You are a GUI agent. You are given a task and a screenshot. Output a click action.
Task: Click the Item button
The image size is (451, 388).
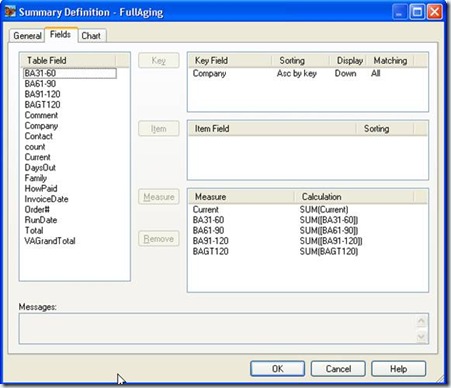point(159,128)
